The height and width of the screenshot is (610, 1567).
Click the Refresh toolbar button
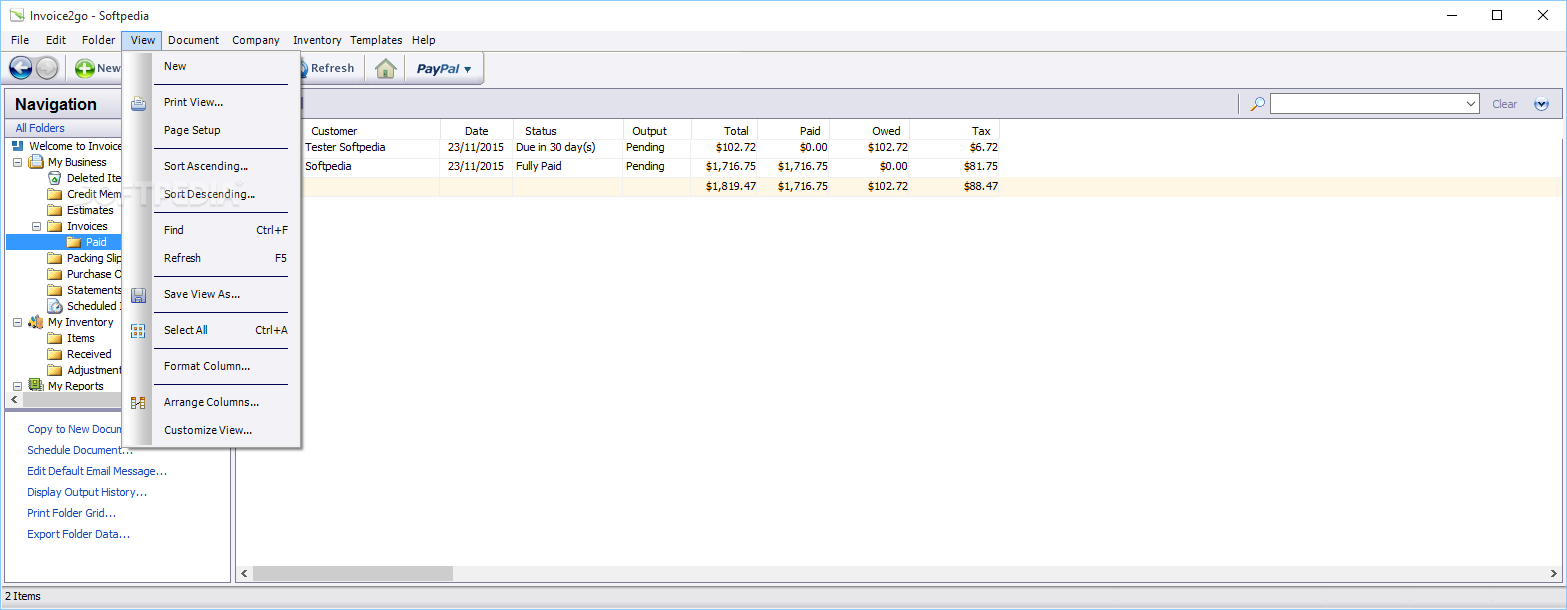click(330, 68)
